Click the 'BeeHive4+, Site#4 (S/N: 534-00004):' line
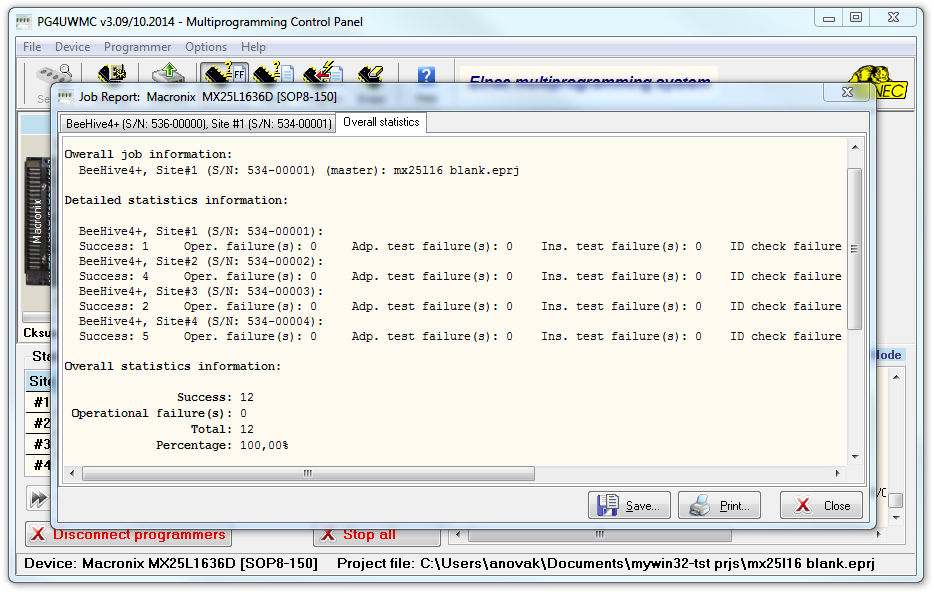This screenshot has height=594, width=934. [x=201, y=321]
